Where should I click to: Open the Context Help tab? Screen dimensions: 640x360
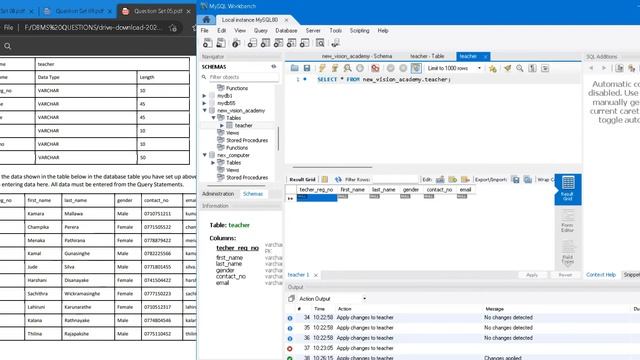[601, 275]
